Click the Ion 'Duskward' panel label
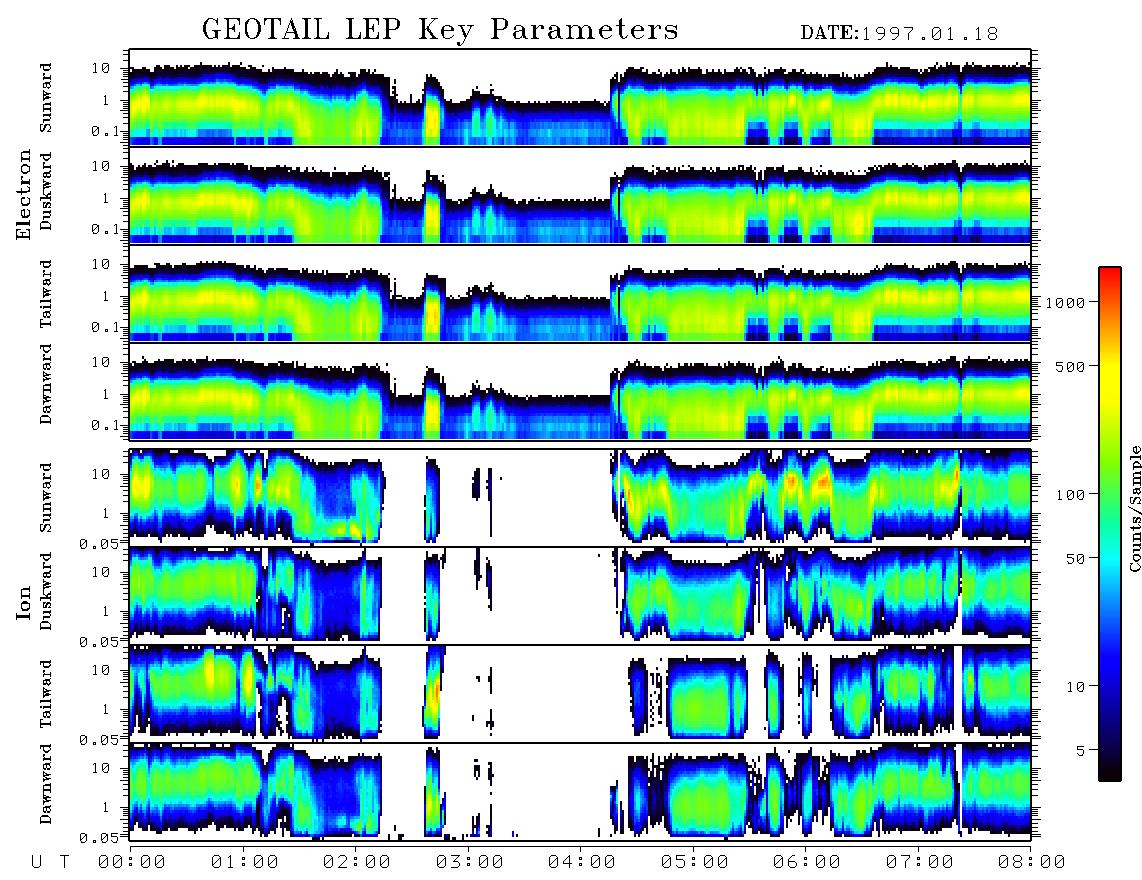 pos(46,591)
